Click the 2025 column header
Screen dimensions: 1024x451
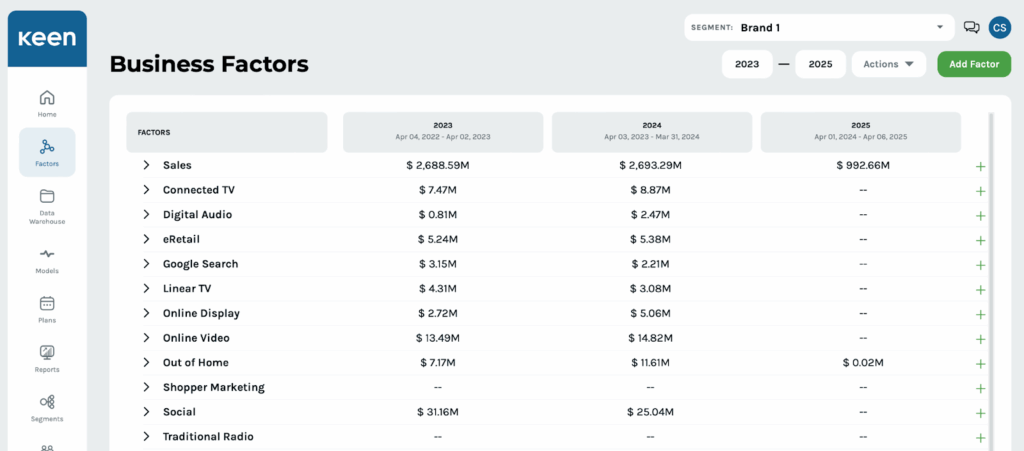tap(861, 132)
